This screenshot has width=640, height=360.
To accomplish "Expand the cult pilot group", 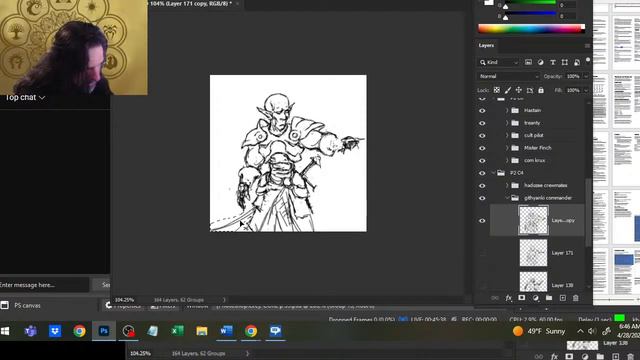I will click(507, 136).
